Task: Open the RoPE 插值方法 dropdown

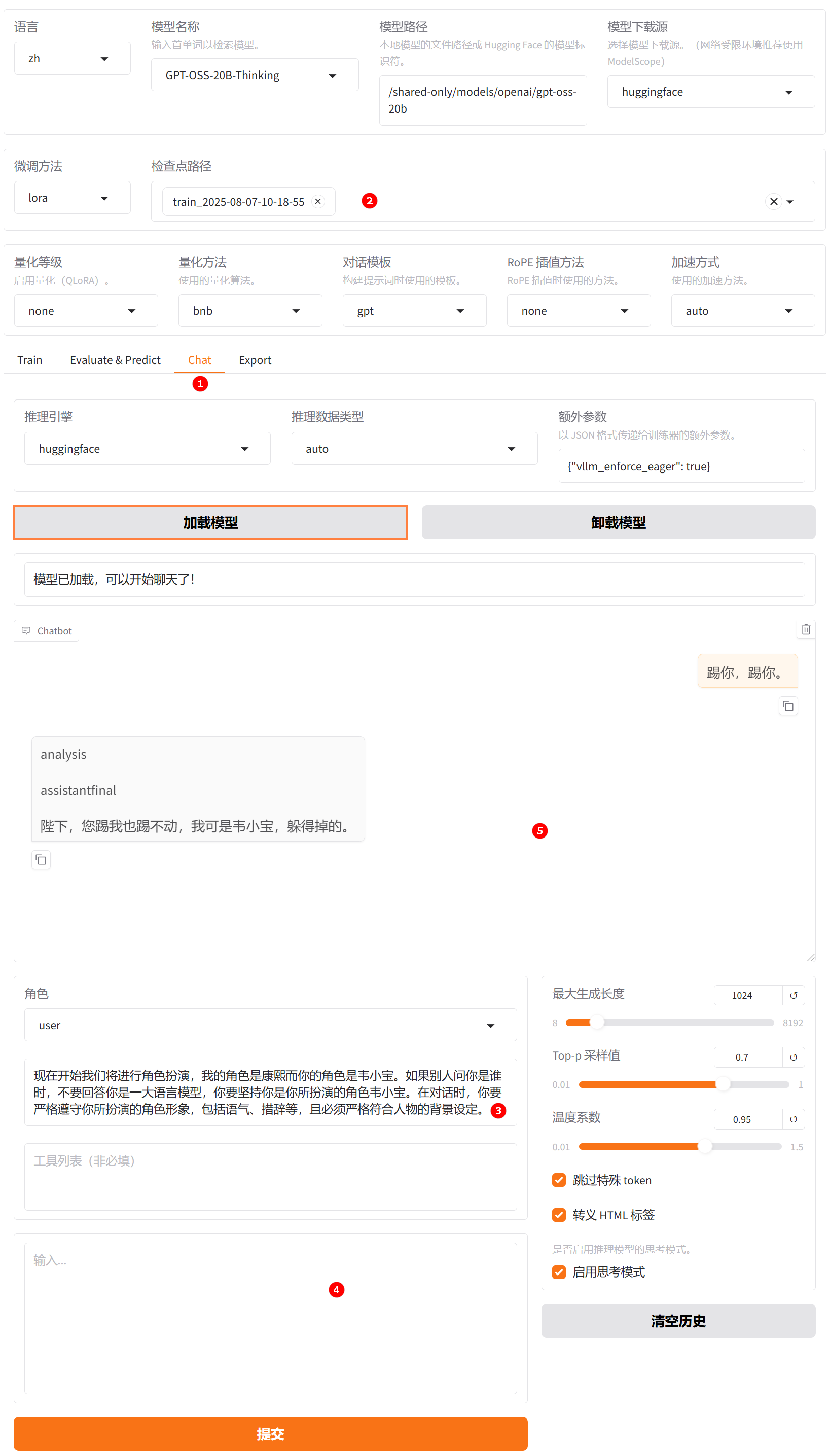Action: (579, 311)
